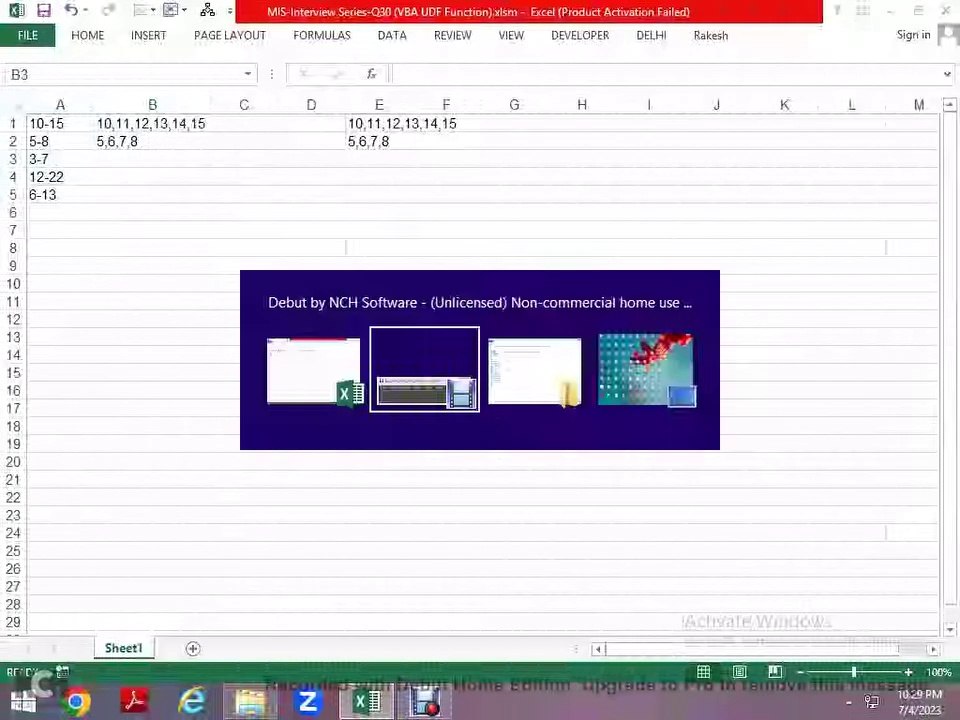Open Adobe Acrobat Reader from taskbar
Viewport: 960px width, 720px height.
pyautogui.click(x=134, y=702)
